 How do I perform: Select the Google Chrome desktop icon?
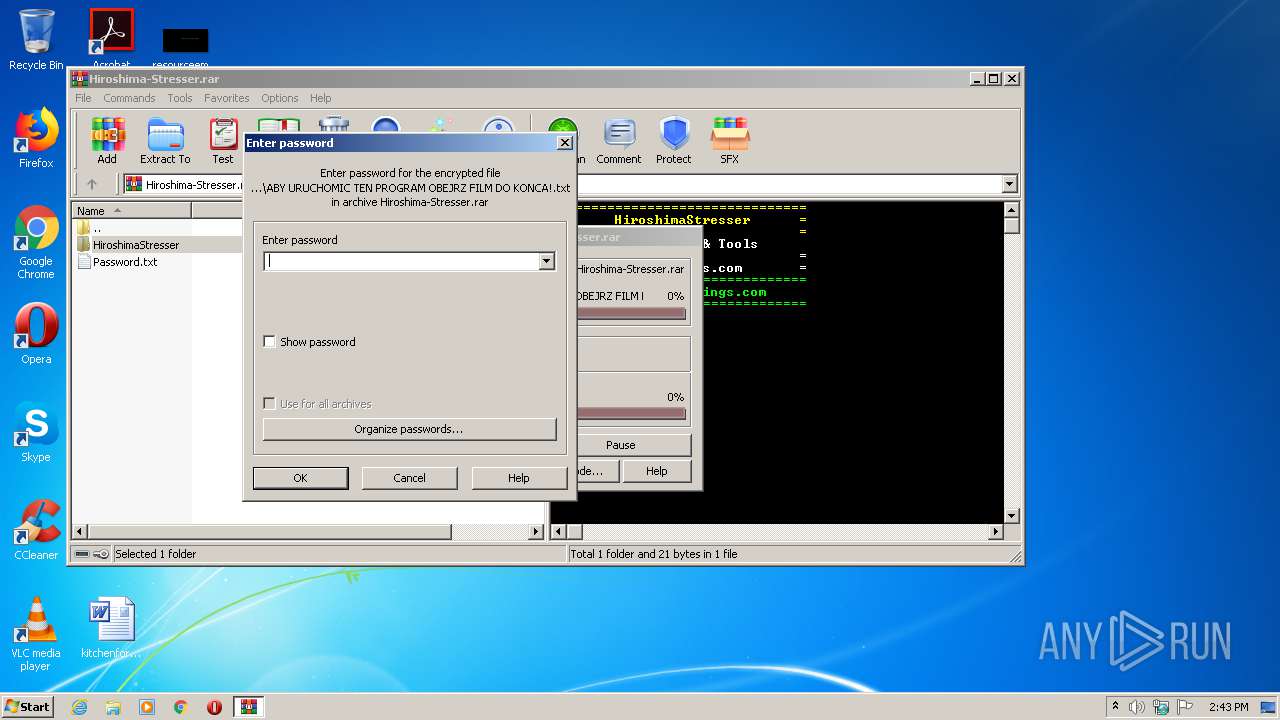tap(36, 242)
